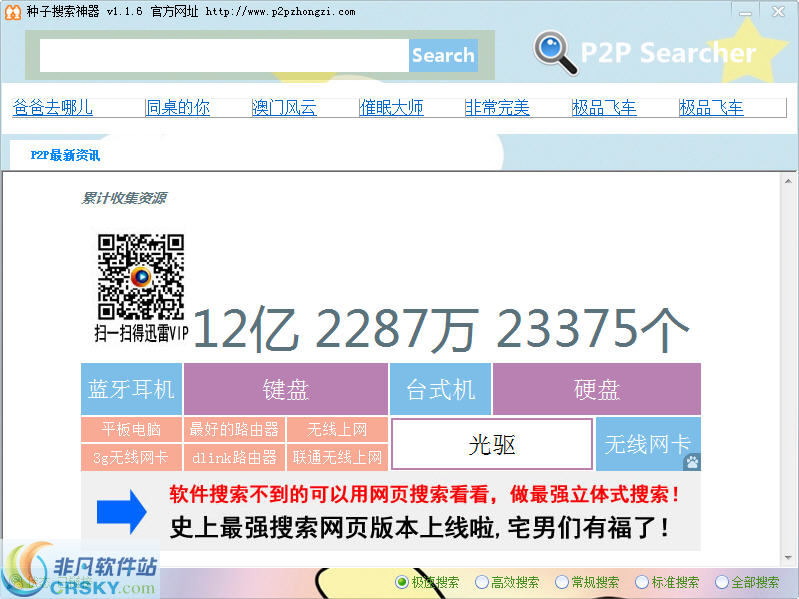Click the large 无线网卡 tile
This screenshot has height=599, width=799.
648,444
